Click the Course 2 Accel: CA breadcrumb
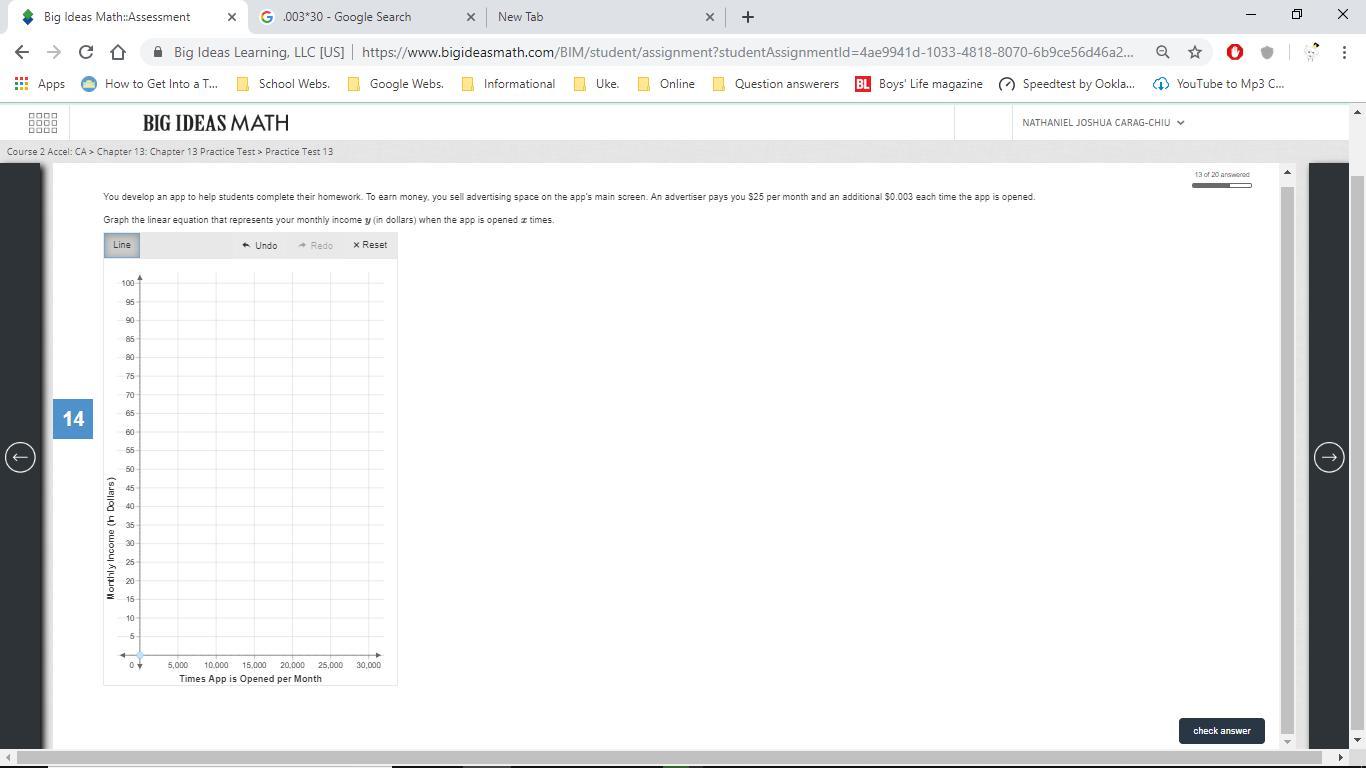Screen dimensions: 1366x768 46,152
